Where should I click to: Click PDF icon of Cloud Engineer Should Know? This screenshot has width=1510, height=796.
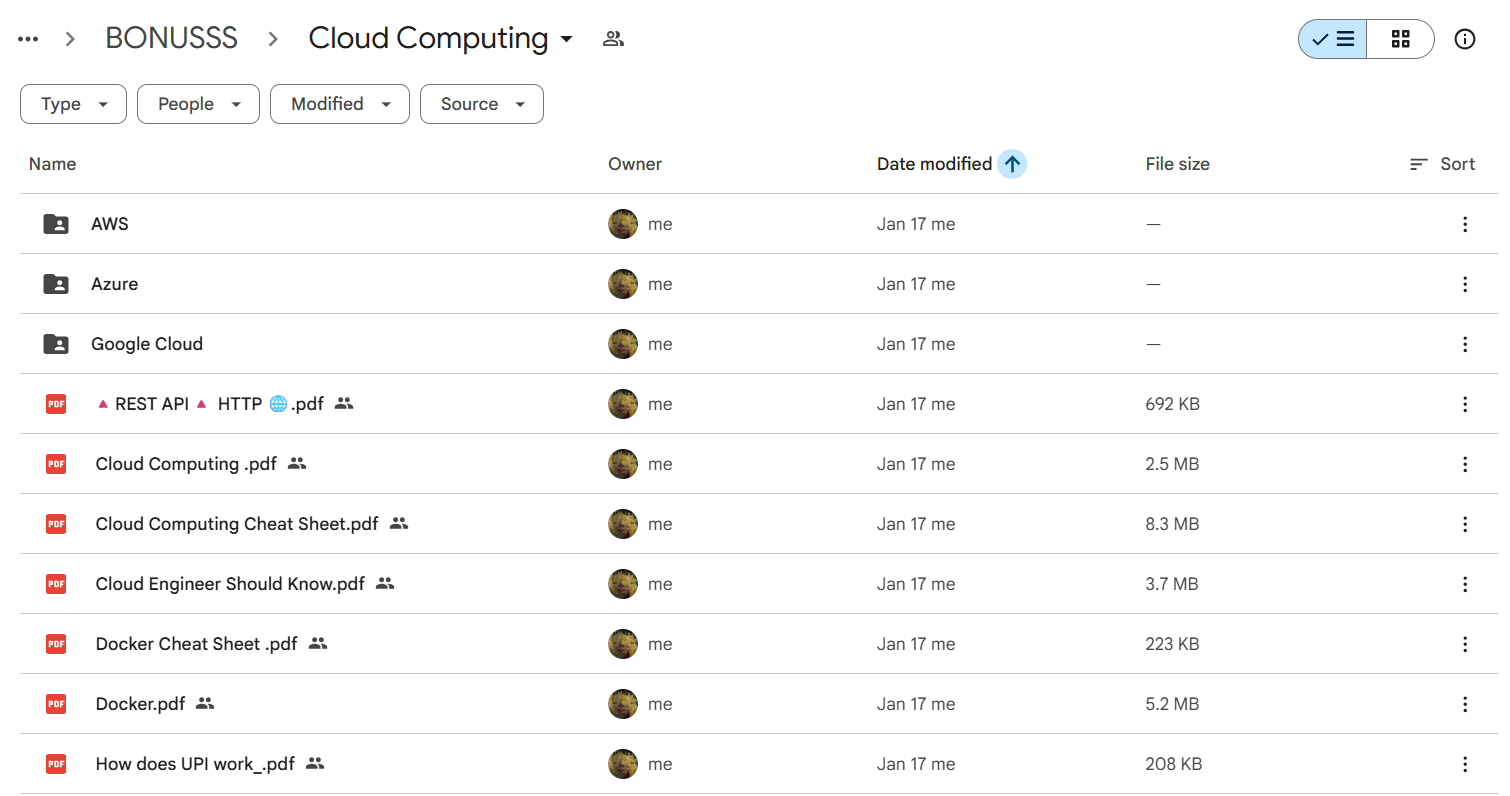click(56, 584)
